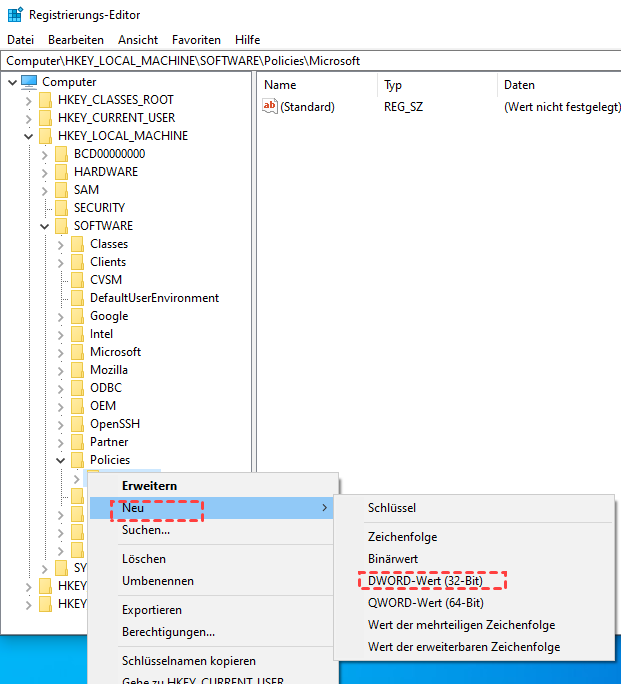Click the registry path address bar
The height and width of the screenshot is (684, 621).
coord(310,60)
